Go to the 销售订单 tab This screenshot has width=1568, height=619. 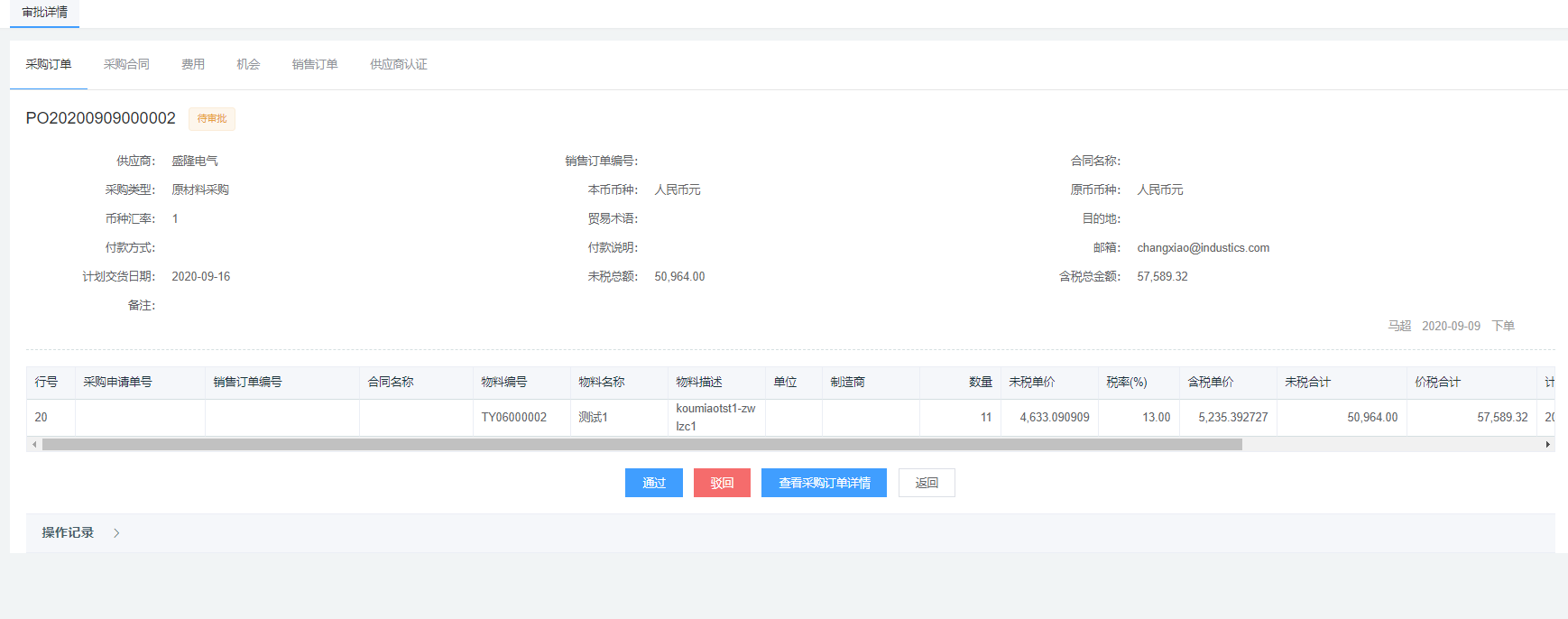[315, 65]
